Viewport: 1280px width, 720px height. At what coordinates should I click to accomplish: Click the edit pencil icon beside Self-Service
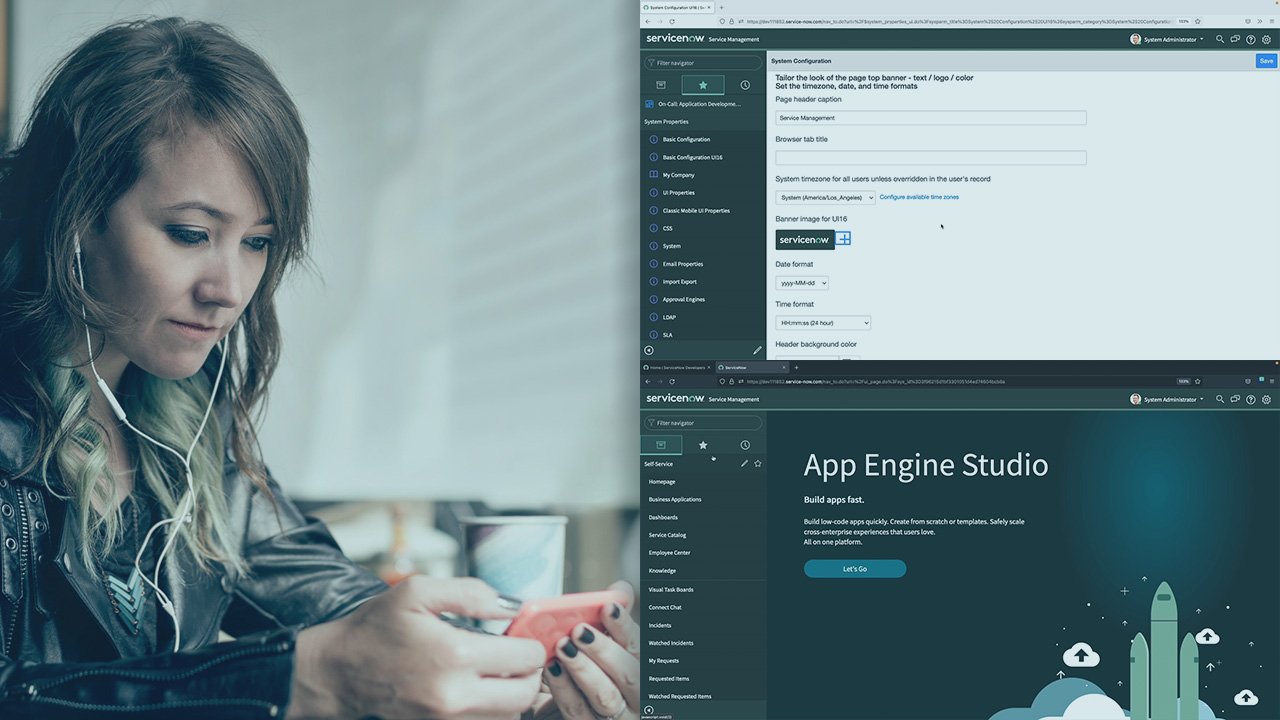[744, 463]
